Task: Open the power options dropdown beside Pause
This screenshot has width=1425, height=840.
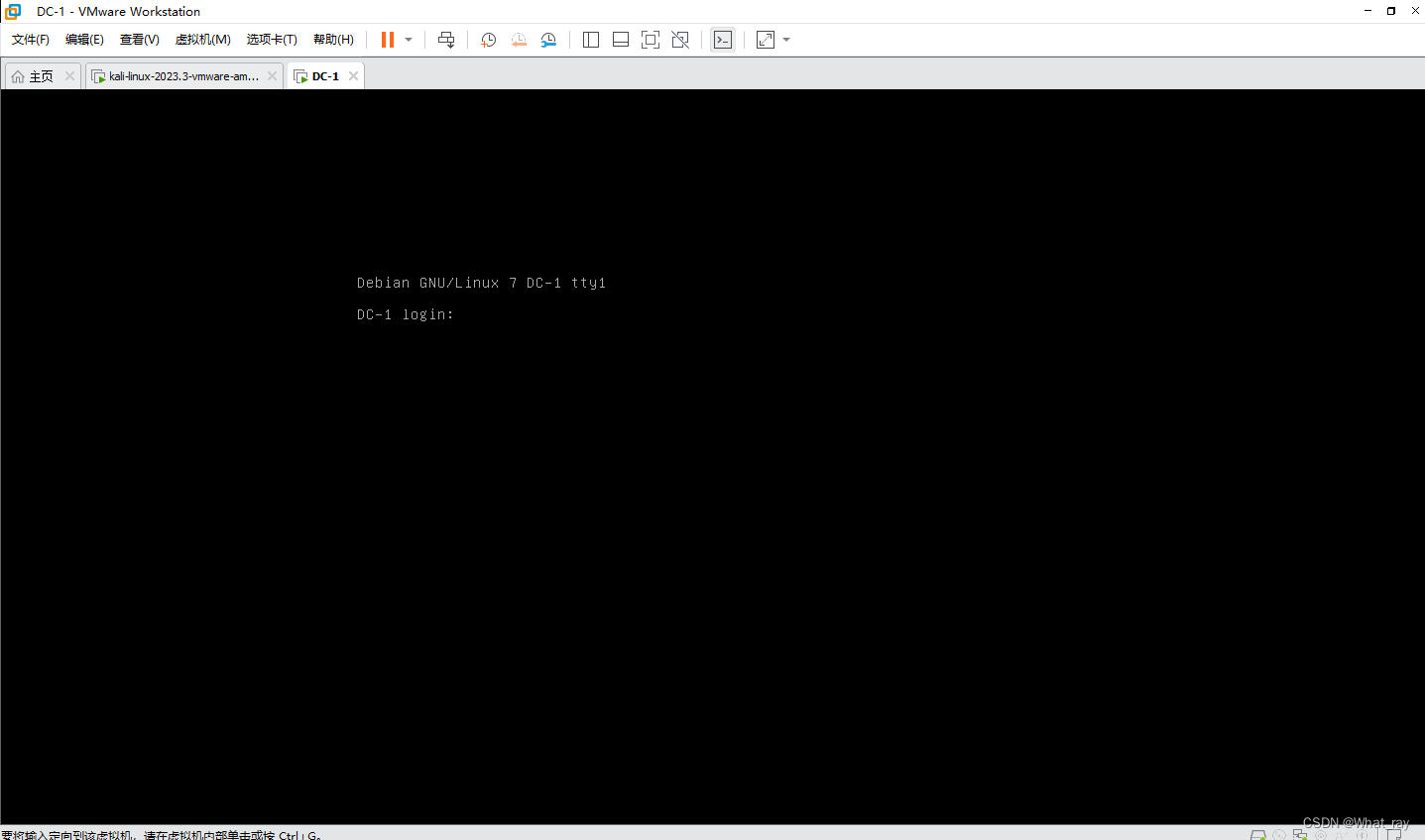Action: [409, 40]
